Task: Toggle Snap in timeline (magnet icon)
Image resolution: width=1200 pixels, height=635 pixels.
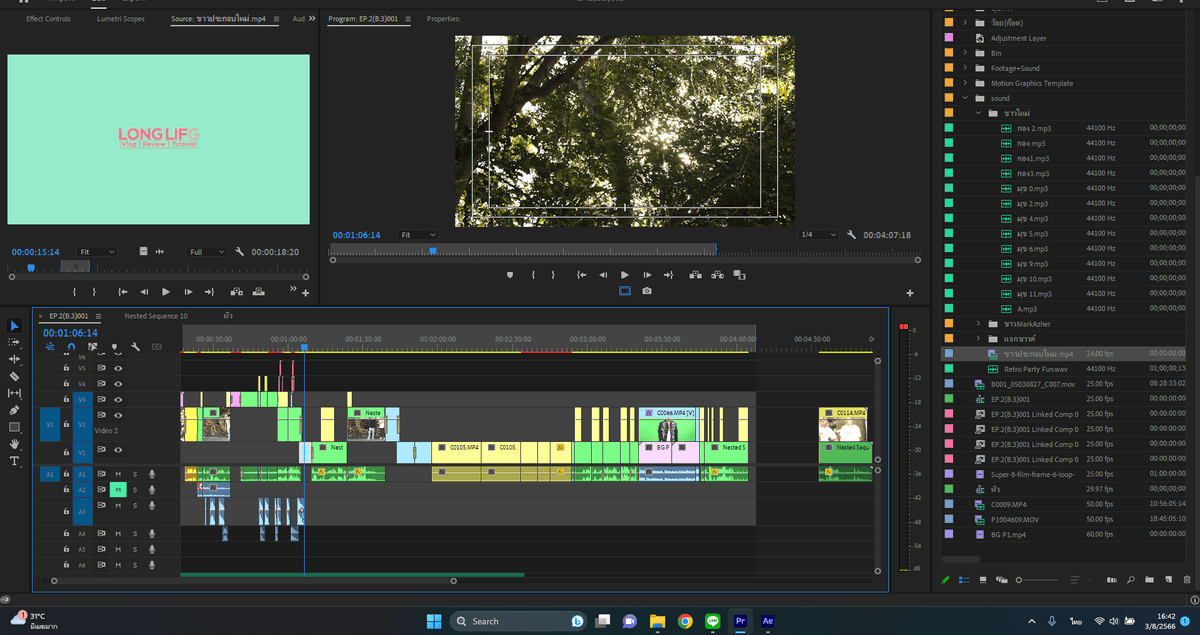Action: tap(71, 347)
